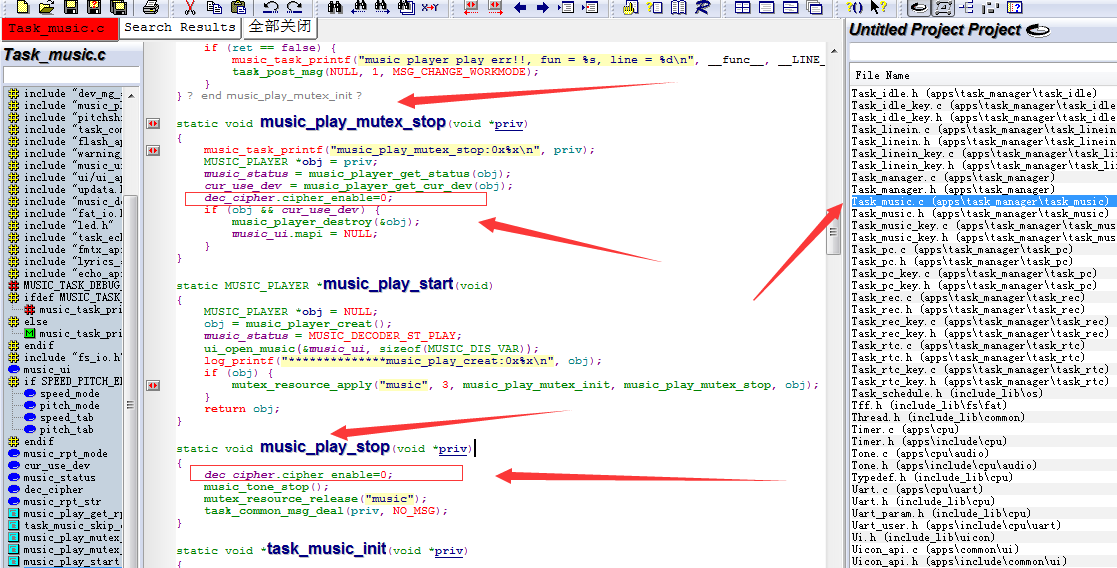Click the ?() function help icon
This screenshot has height=568, width=1117.
[x=854, y=8]
